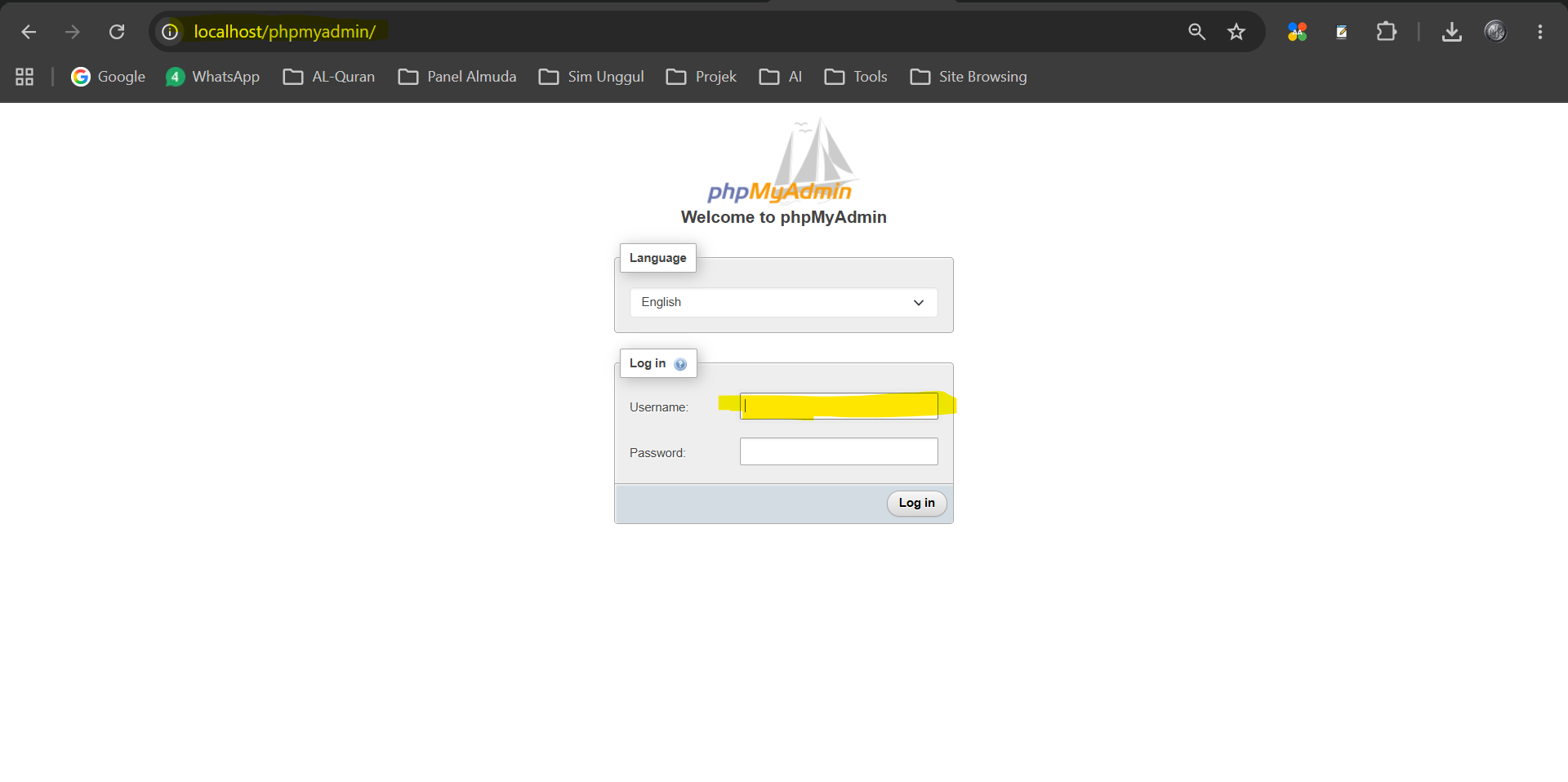Click the Password label
Image resolution: width=1568 pixels, height=782 pixels.
(657, 453)
